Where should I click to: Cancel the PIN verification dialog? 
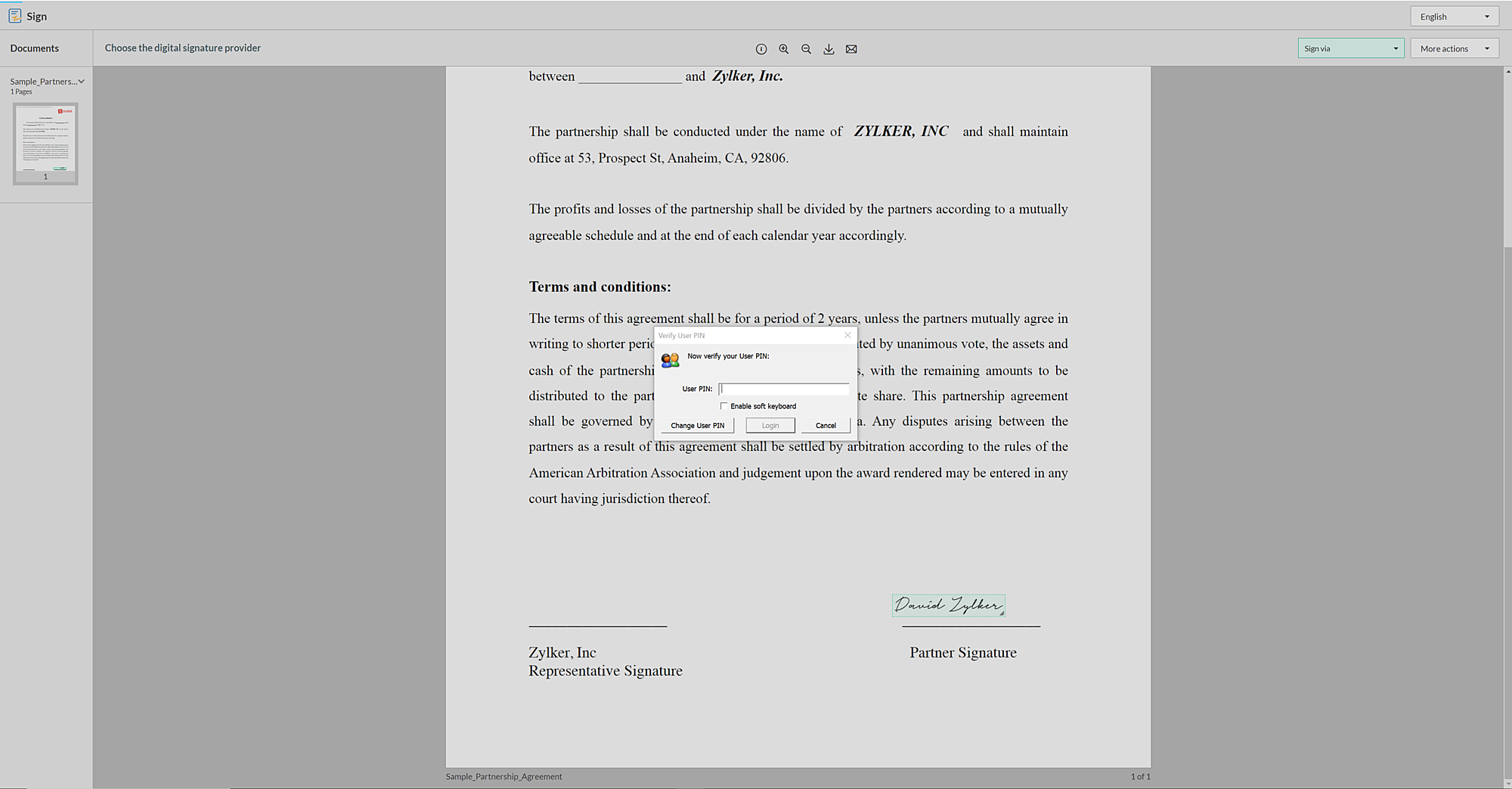826,426
